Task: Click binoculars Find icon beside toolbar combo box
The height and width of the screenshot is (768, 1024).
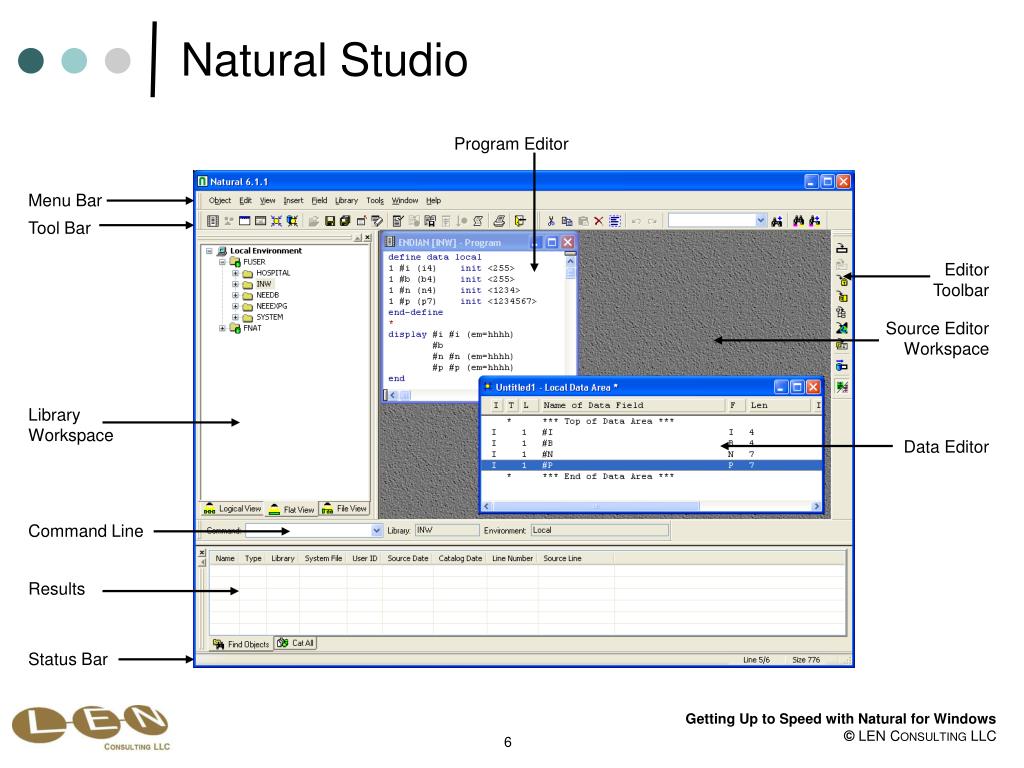Action: tap(776, 221)
